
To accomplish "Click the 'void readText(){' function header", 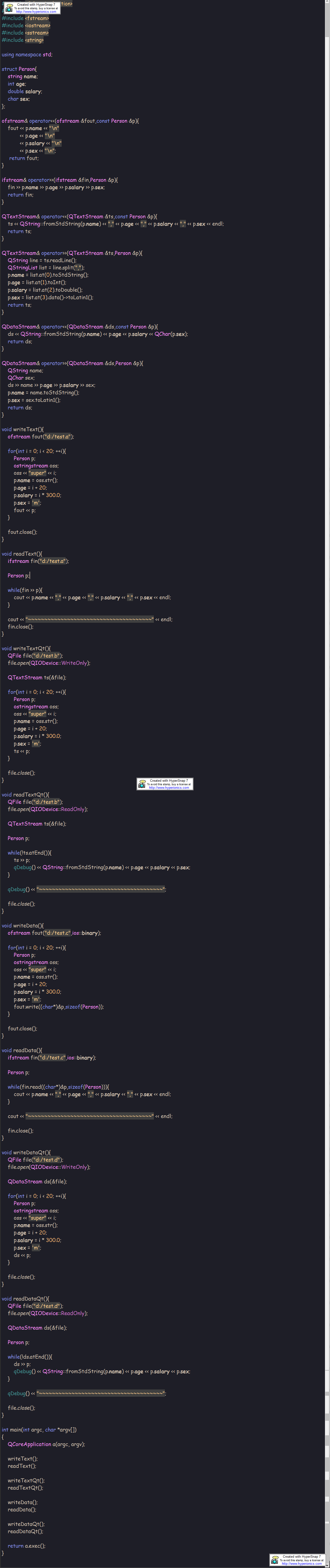I will point(22,554).
